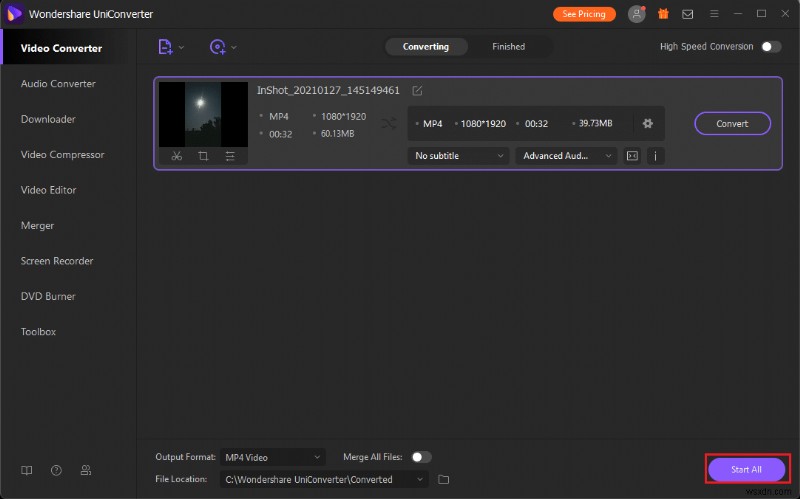The width and height of the screenshot is (800, 499).
Task: Click the Convert button for the video
Action: (x=732, y=123)
